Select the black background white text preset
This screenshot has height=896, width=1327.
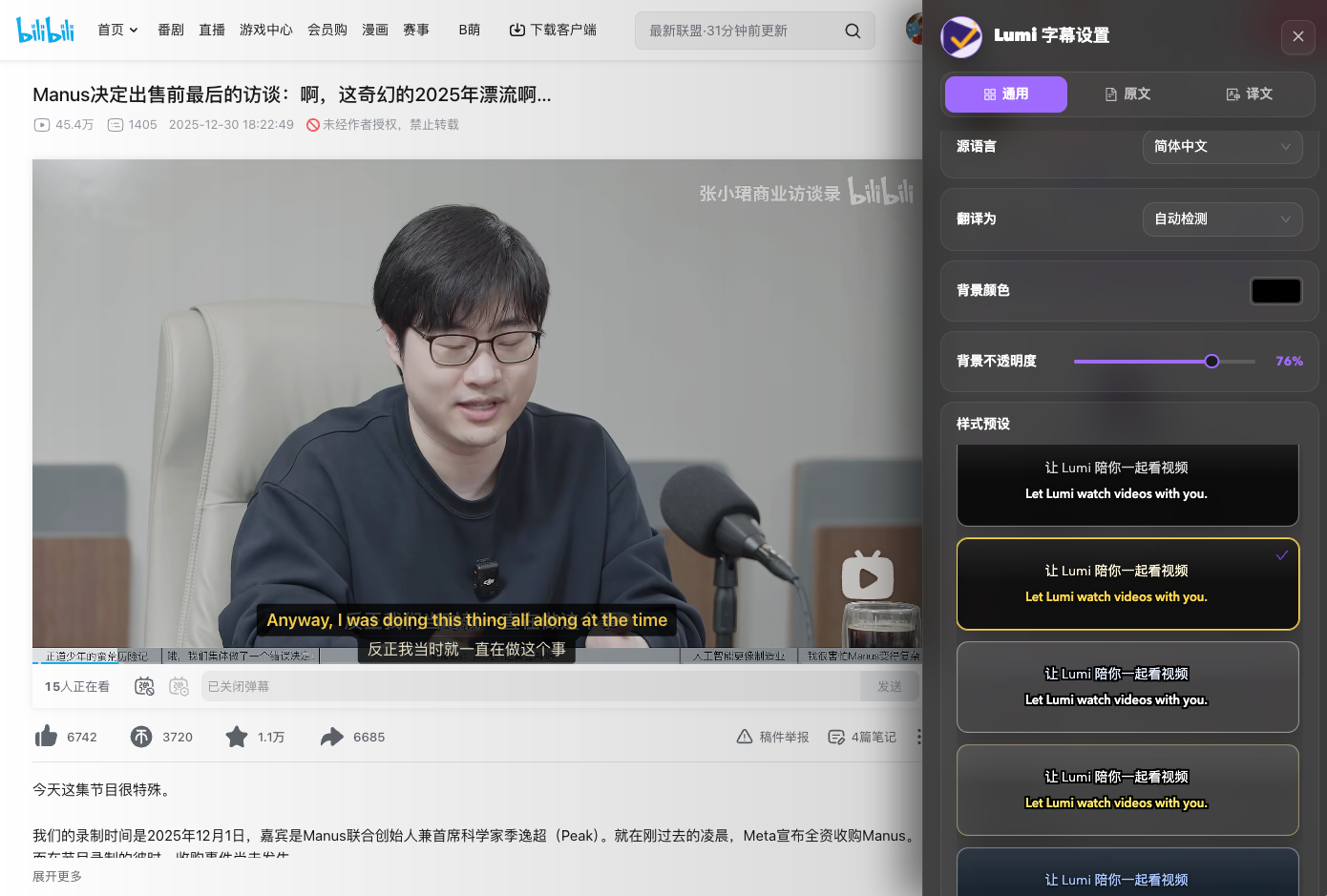pos(1127,485)
